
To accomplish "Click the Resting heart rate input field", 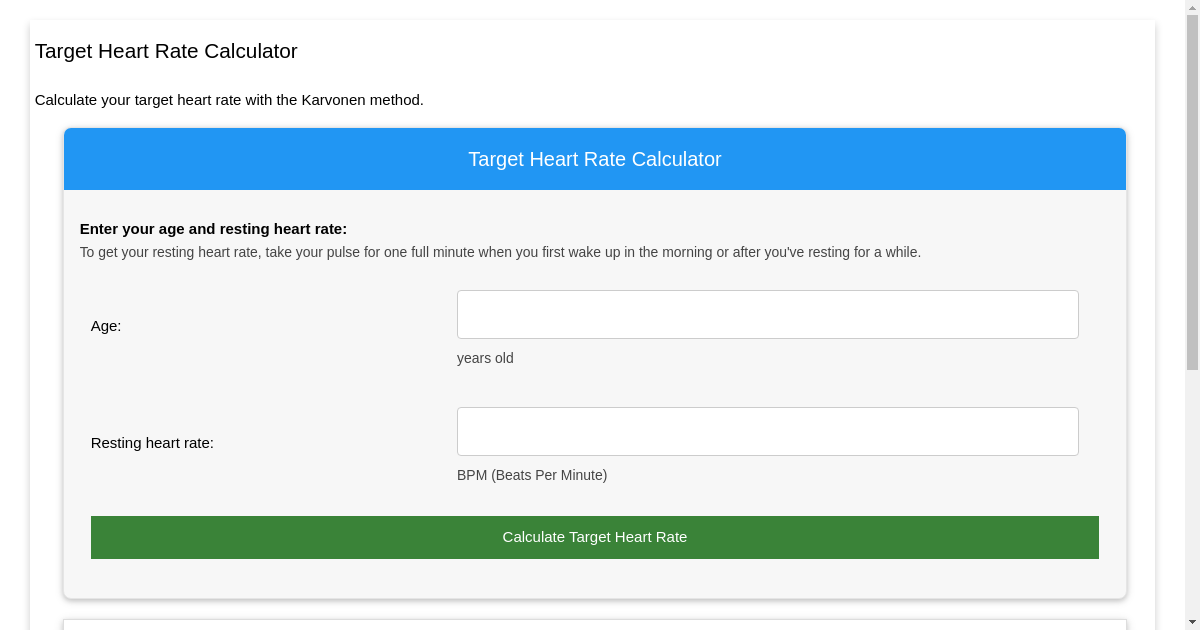I will (767, 431).
